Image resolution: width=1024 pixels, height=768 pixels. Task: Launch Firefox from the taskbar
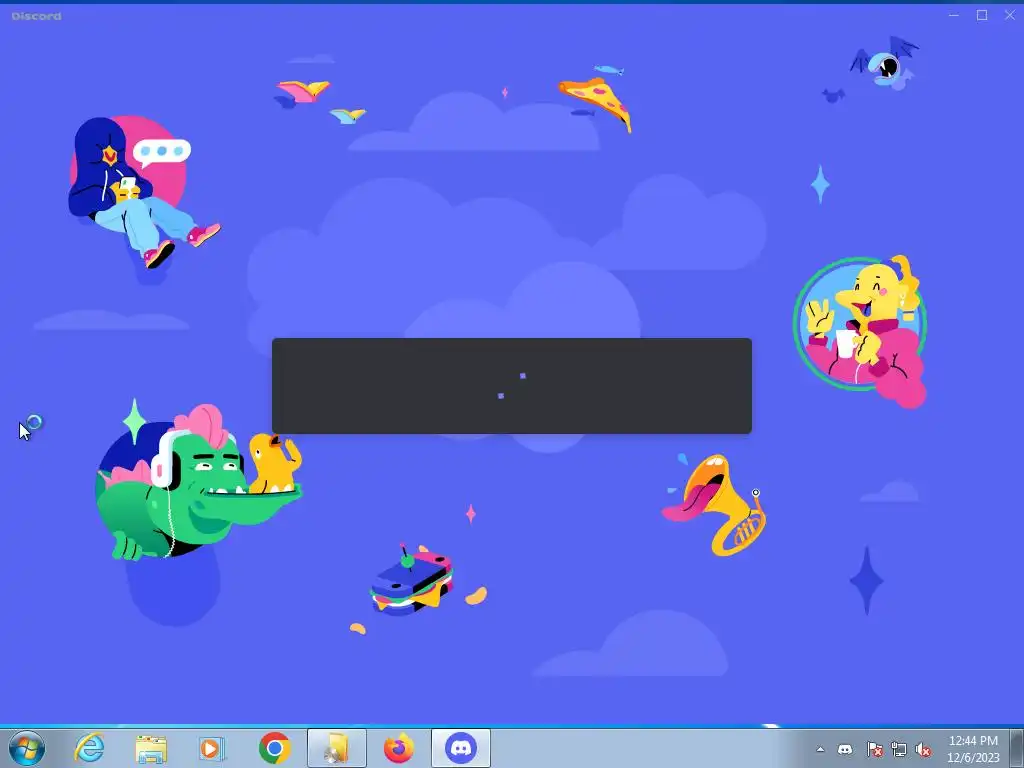pyautogui.click(x=398, y=748)
